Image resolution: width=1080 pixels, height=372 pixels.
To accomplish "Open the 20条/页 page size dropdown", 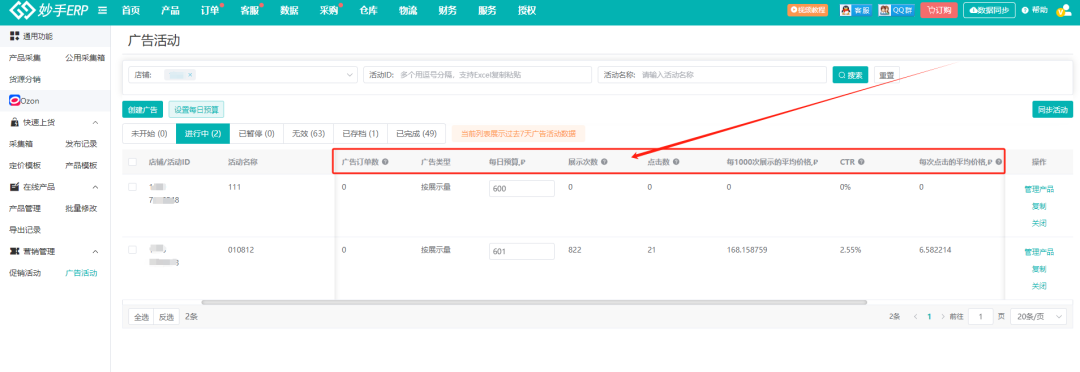I will pyautogui.click(x=1038, y=316).
